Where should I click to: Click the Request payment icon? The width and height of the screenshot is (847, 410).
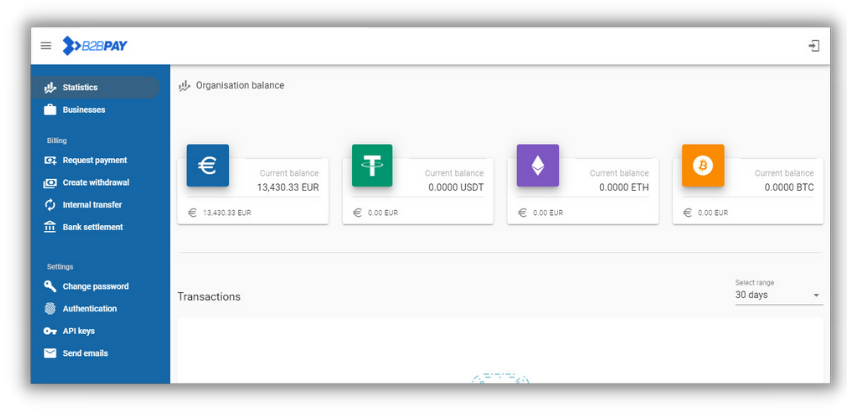50,160
